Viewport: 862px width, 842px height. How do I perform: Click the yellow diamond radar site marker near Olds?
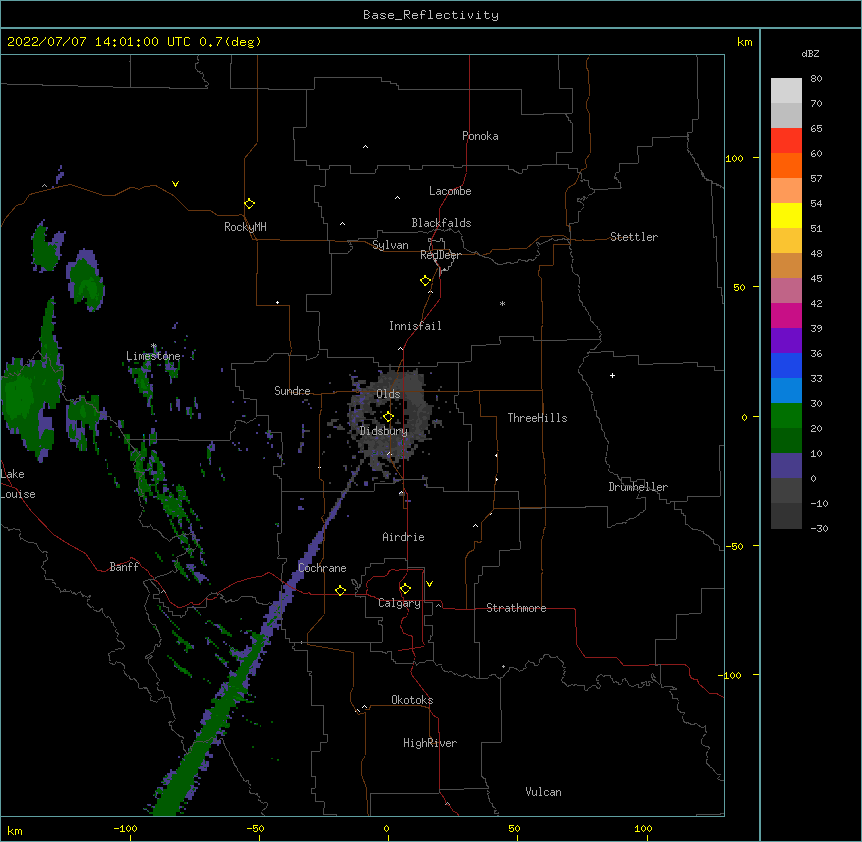point(388,417)
